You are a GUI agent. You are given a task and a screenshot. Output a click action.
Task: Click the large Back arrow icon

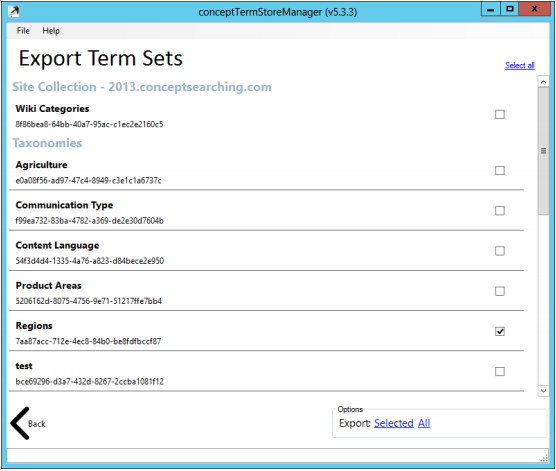[x=20, y=423]
